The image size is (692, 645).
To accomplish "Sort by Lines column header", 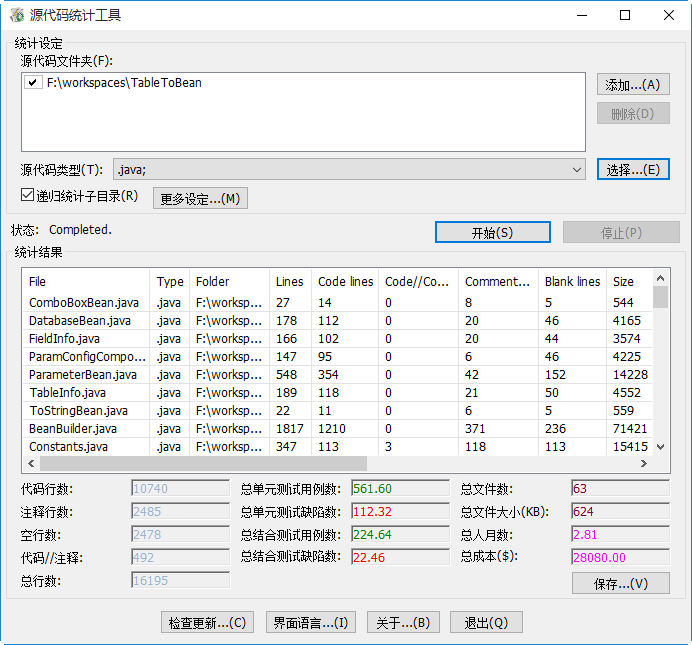I will pos(290,281).
